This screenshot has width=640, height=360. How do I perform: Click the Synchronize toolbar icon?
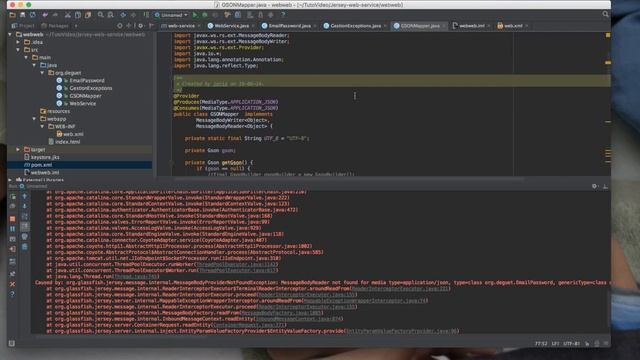(33, 15)
